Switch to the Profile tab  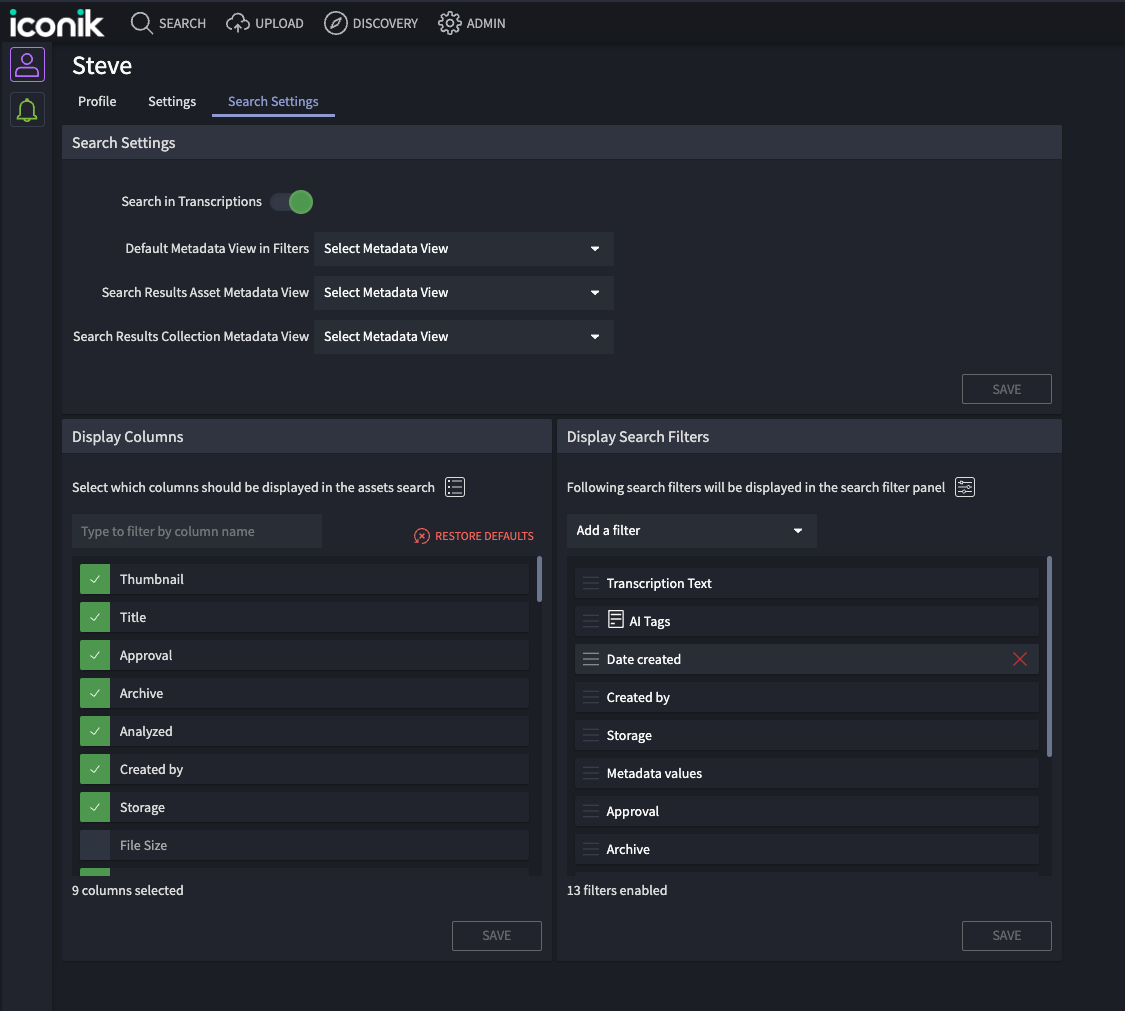coord(97,101)
